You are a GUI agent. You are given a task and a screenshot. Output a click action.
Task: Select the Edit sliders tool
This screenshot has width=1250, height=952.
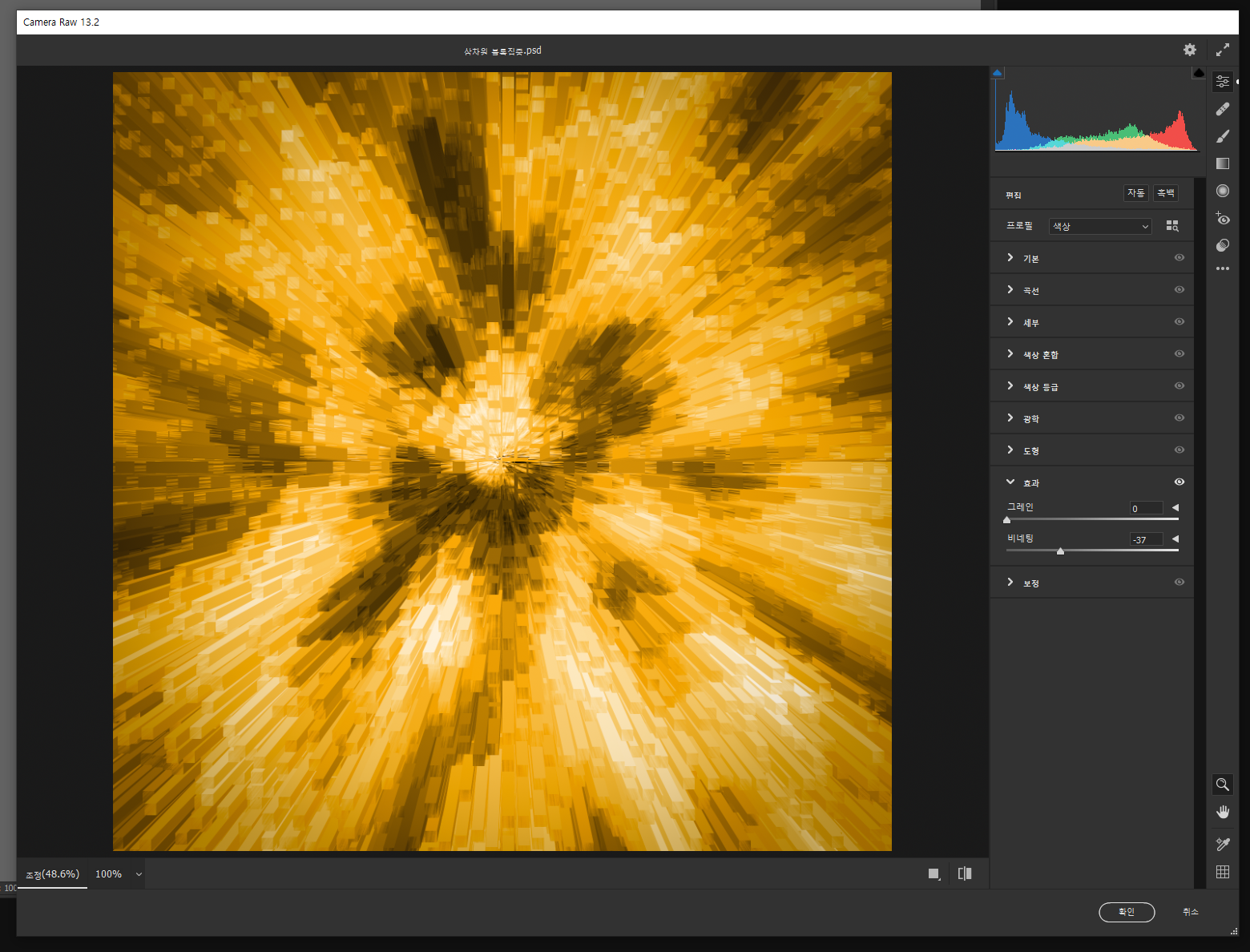(1223, 82)
